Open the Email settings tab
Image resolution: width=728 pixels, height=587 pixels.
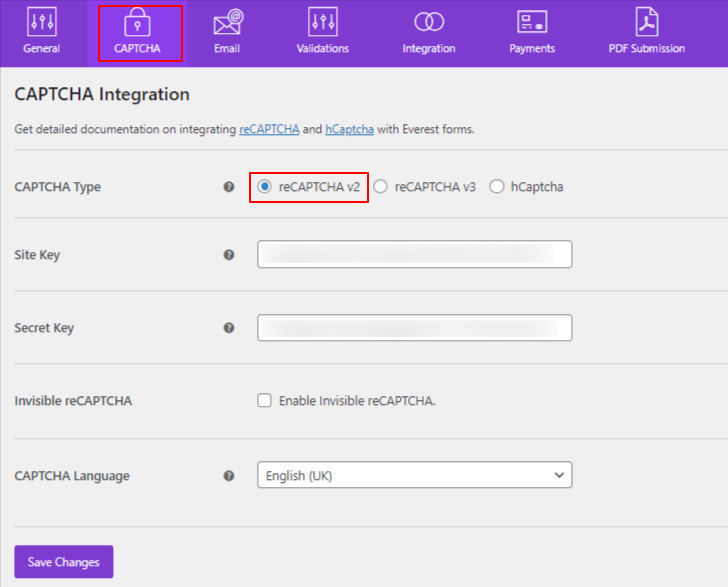[227, 33]
